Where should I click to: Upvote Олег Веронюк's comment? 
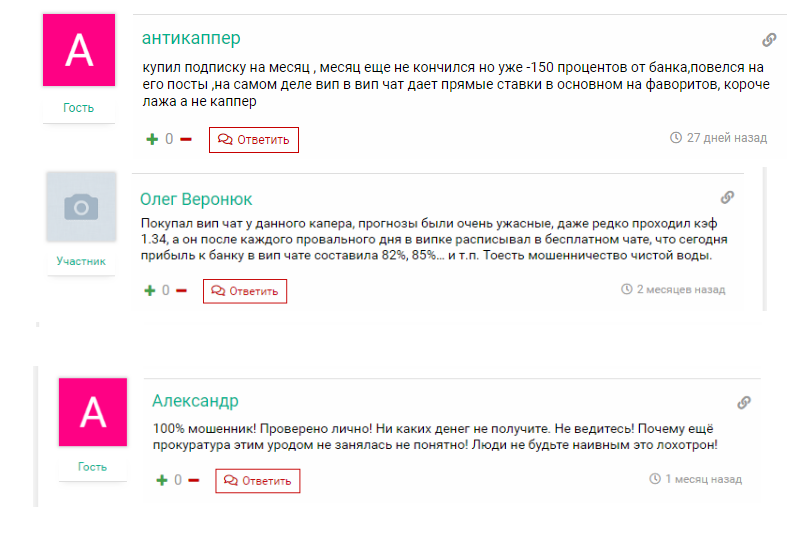150,290
